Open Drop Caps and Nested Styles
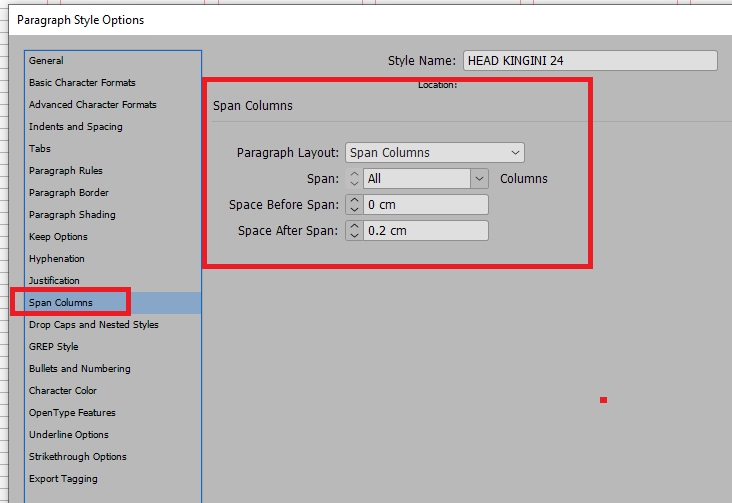This screenshot has height=503, width=732. click(x=94, y=325)
